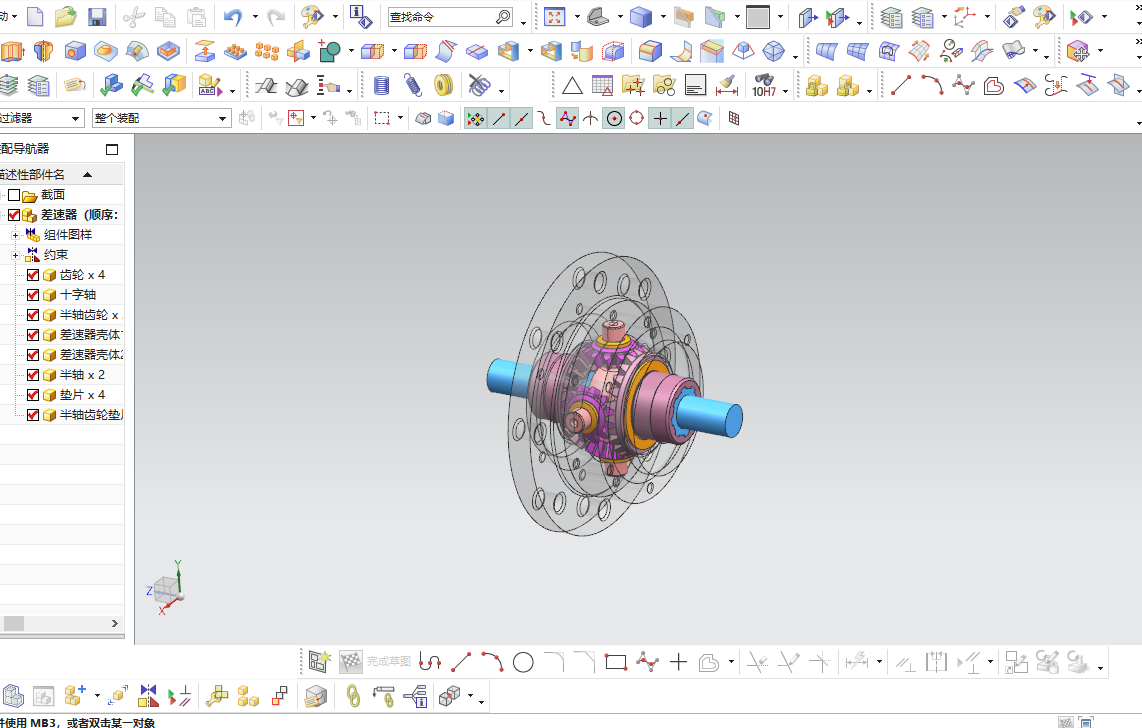Select the Move Object cube icon
This screenshot has height=728, width=1142.
tap(1078, 51)
